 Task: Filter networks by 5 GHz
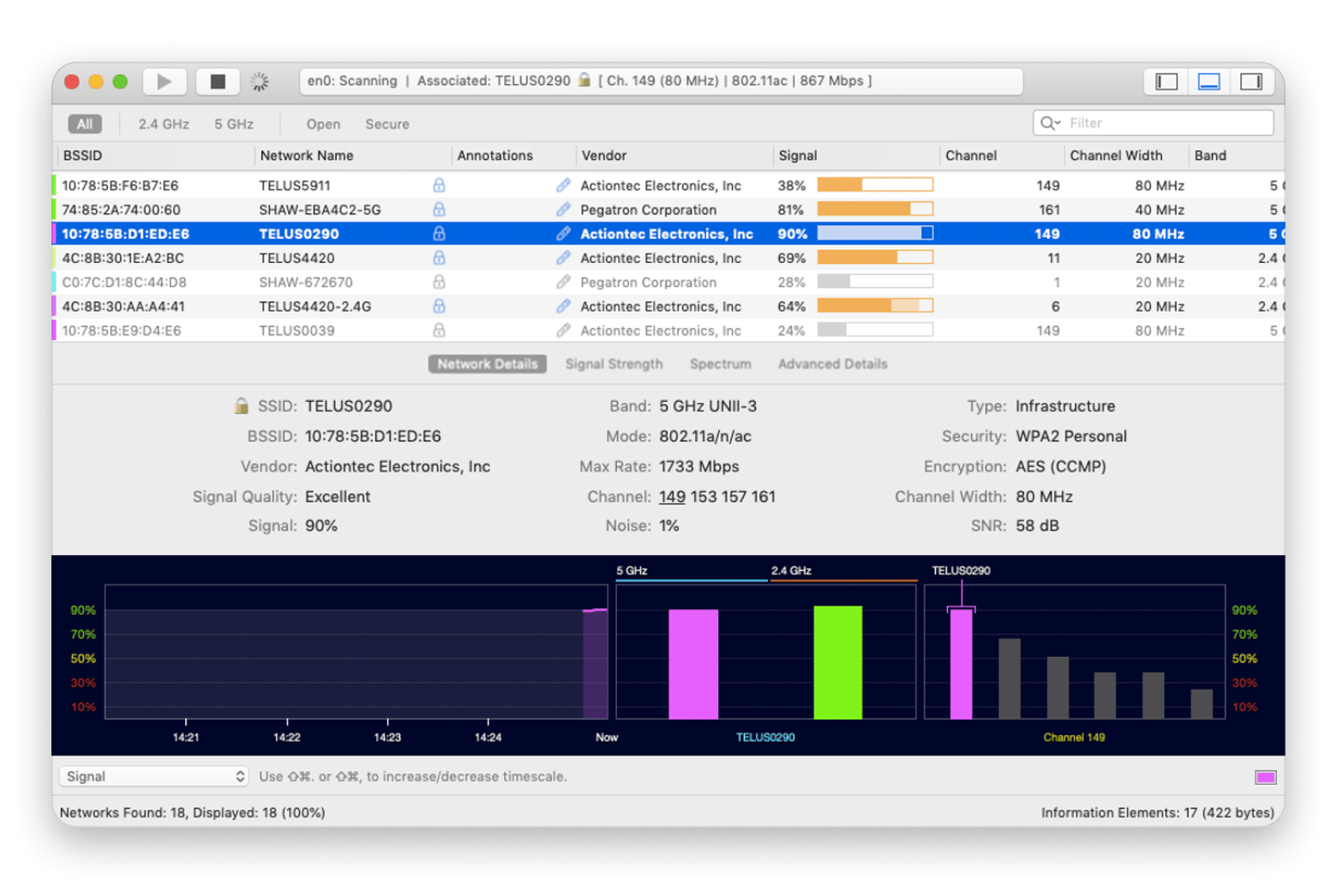233,124
